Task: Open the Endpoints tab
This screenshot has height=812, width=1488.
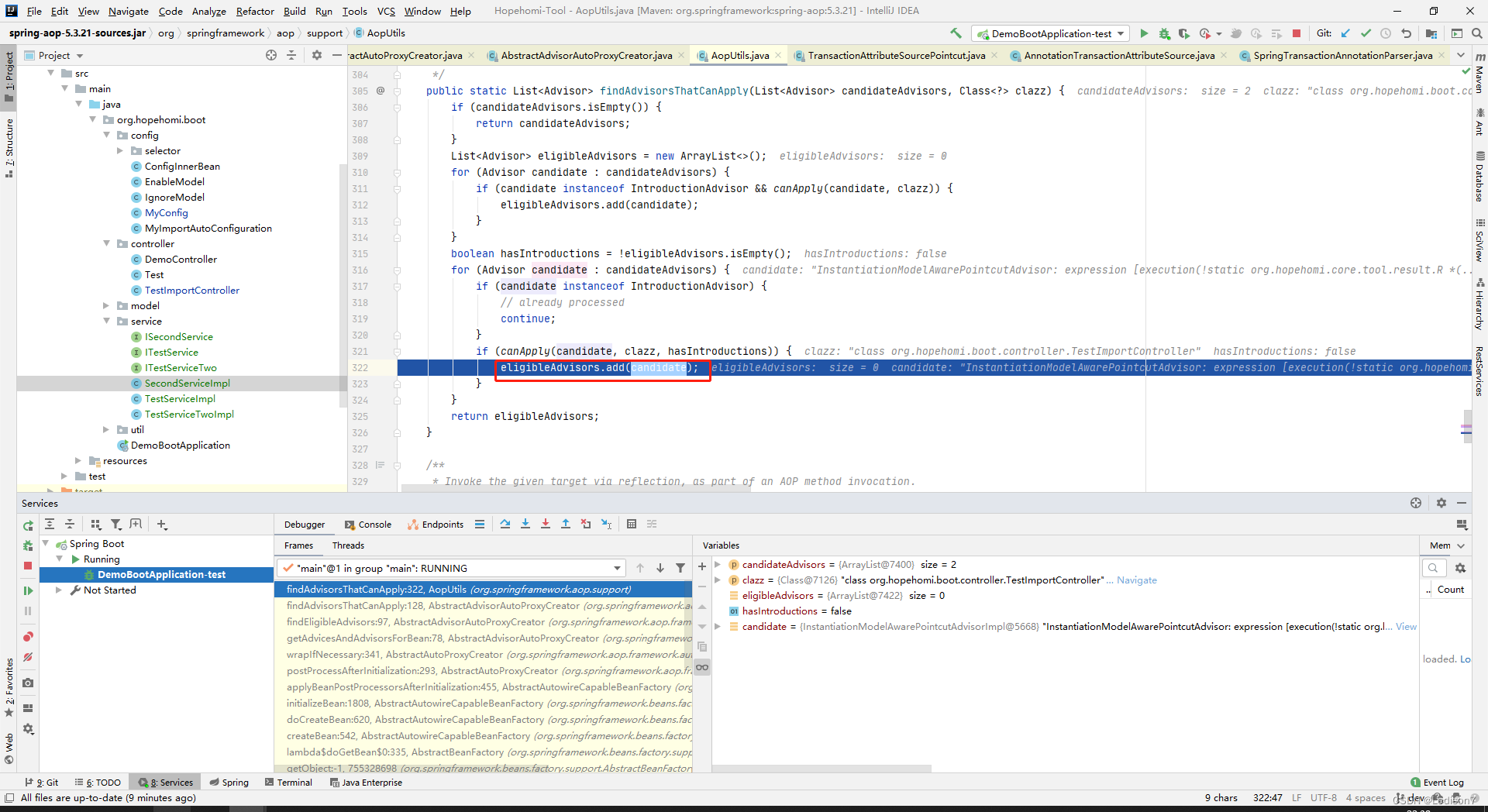Action: 436,525
